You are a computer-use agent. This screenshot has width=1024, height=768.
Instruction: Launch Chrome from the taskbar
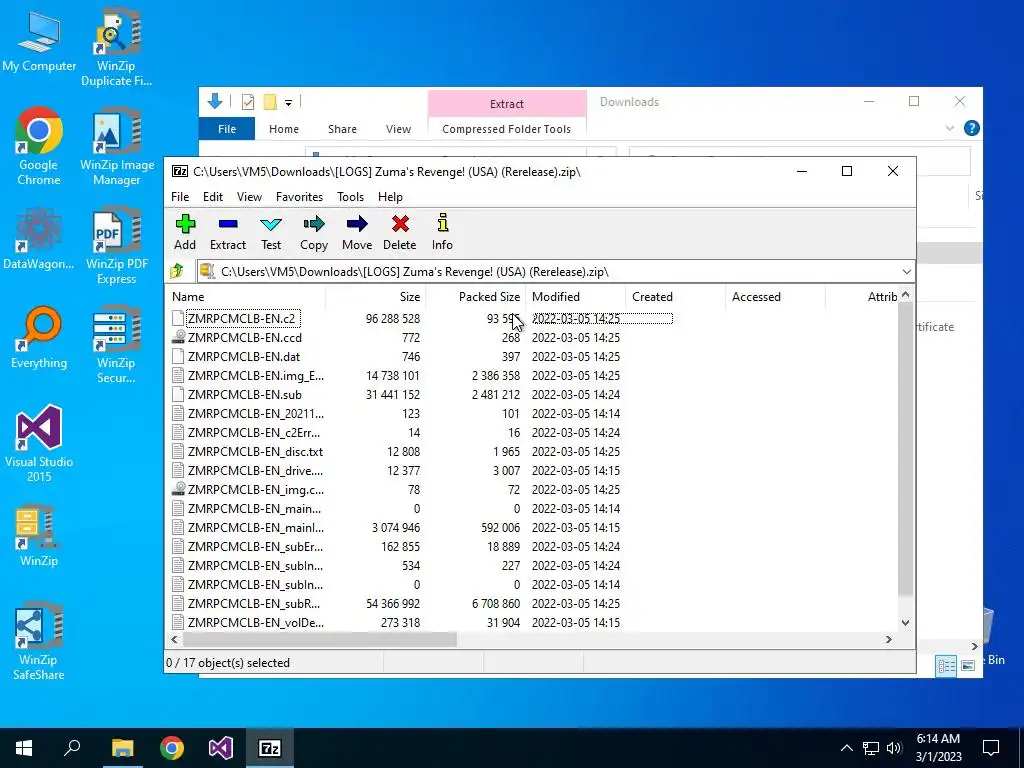coord(172,748)
